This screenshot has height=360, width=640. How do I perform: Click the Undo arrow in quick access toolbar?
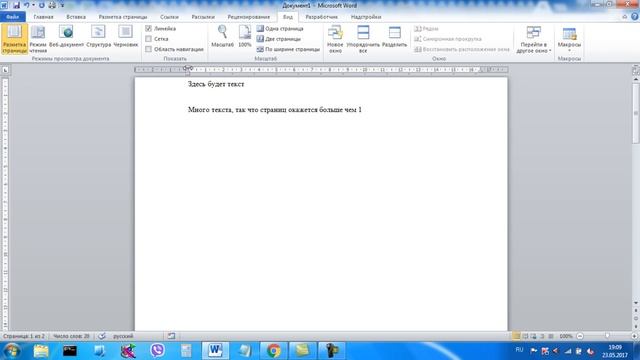click(27, 5)
